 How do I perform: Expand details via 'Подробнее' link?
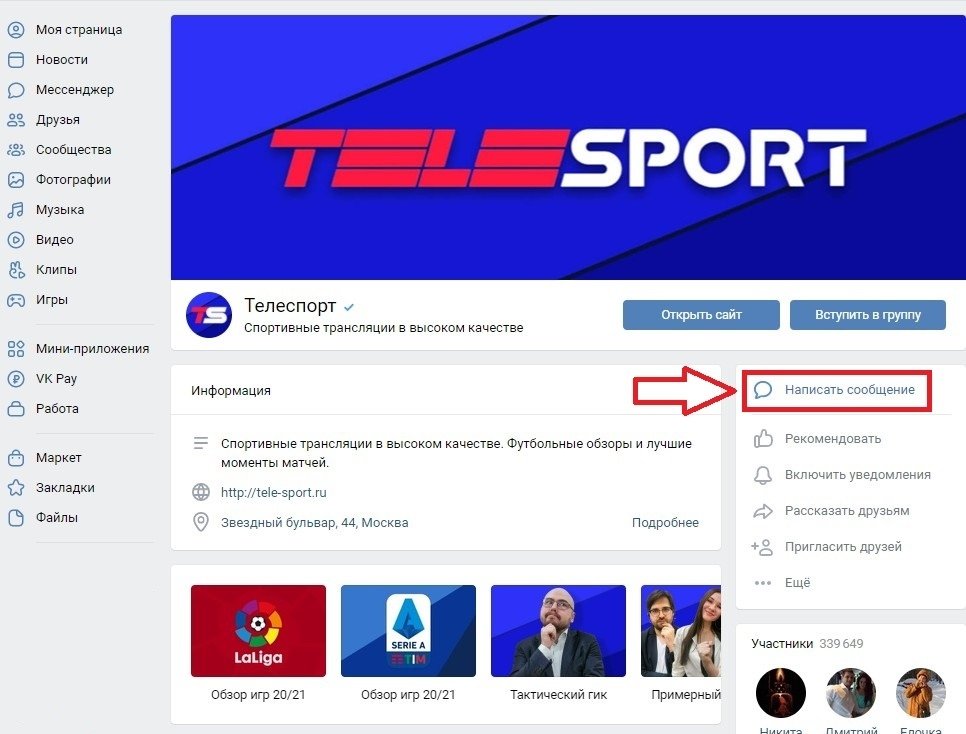pos(665,523)
